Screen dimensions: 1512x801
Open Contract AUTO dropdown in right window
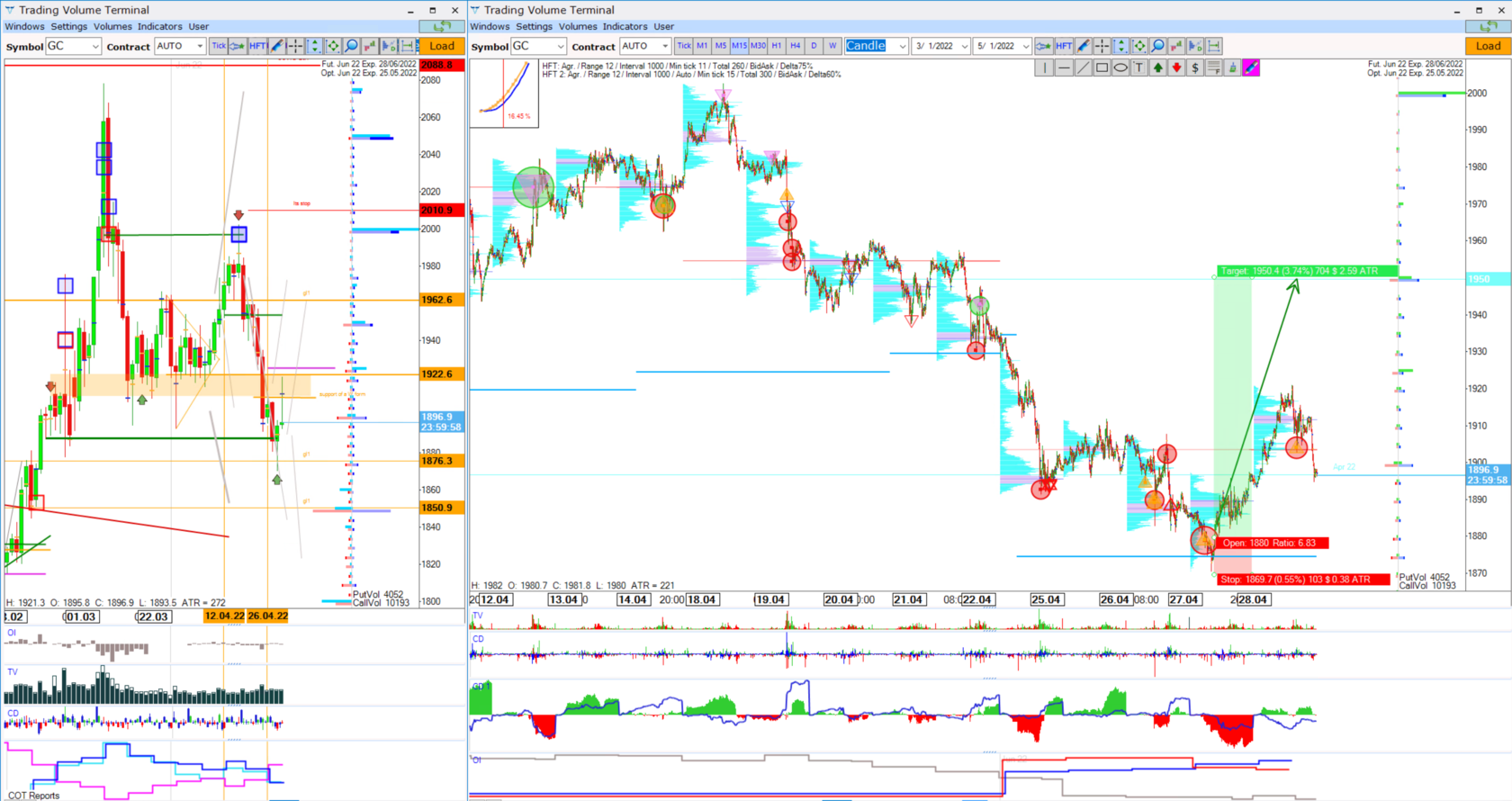point(645,46)
